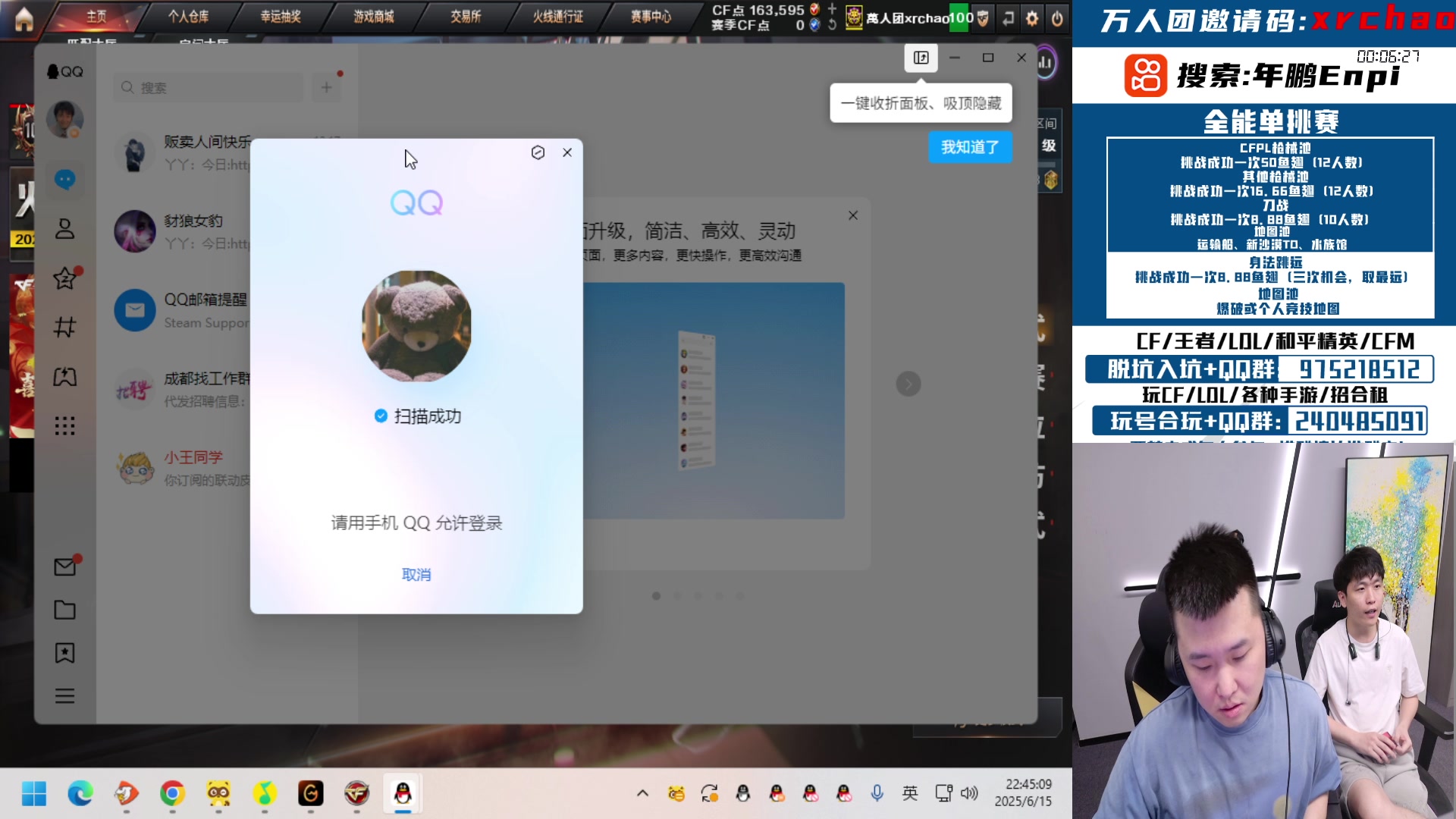Screen dimensions: 1456x819
Task: Open the 豺狼女豹 chat
Action: pyautogui.click(x=182, y=232)
